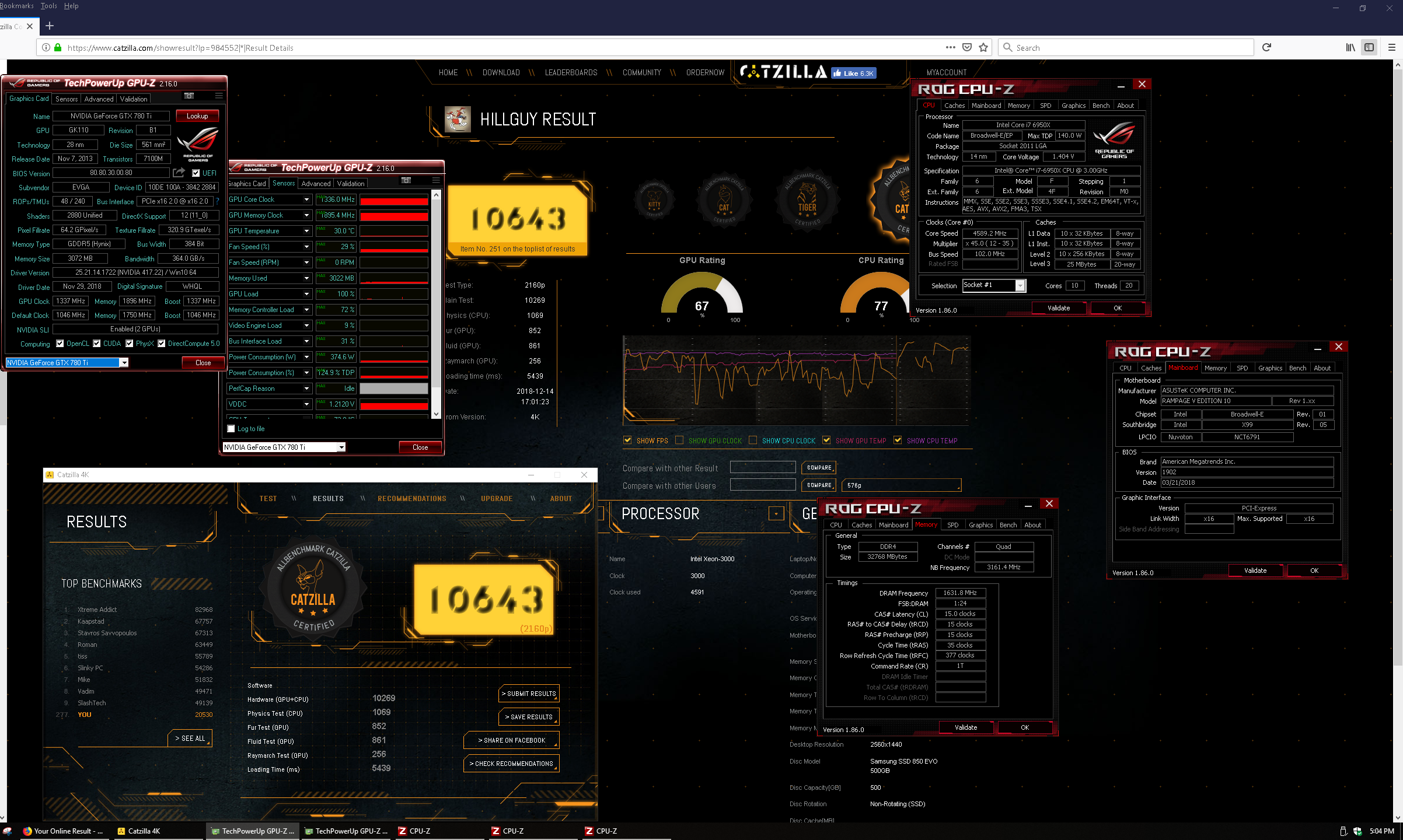The width and height of the screenshot is (1403, 840).
Task: Click the Bus Interface question mark icon
Action: click(x=218, y=201)
